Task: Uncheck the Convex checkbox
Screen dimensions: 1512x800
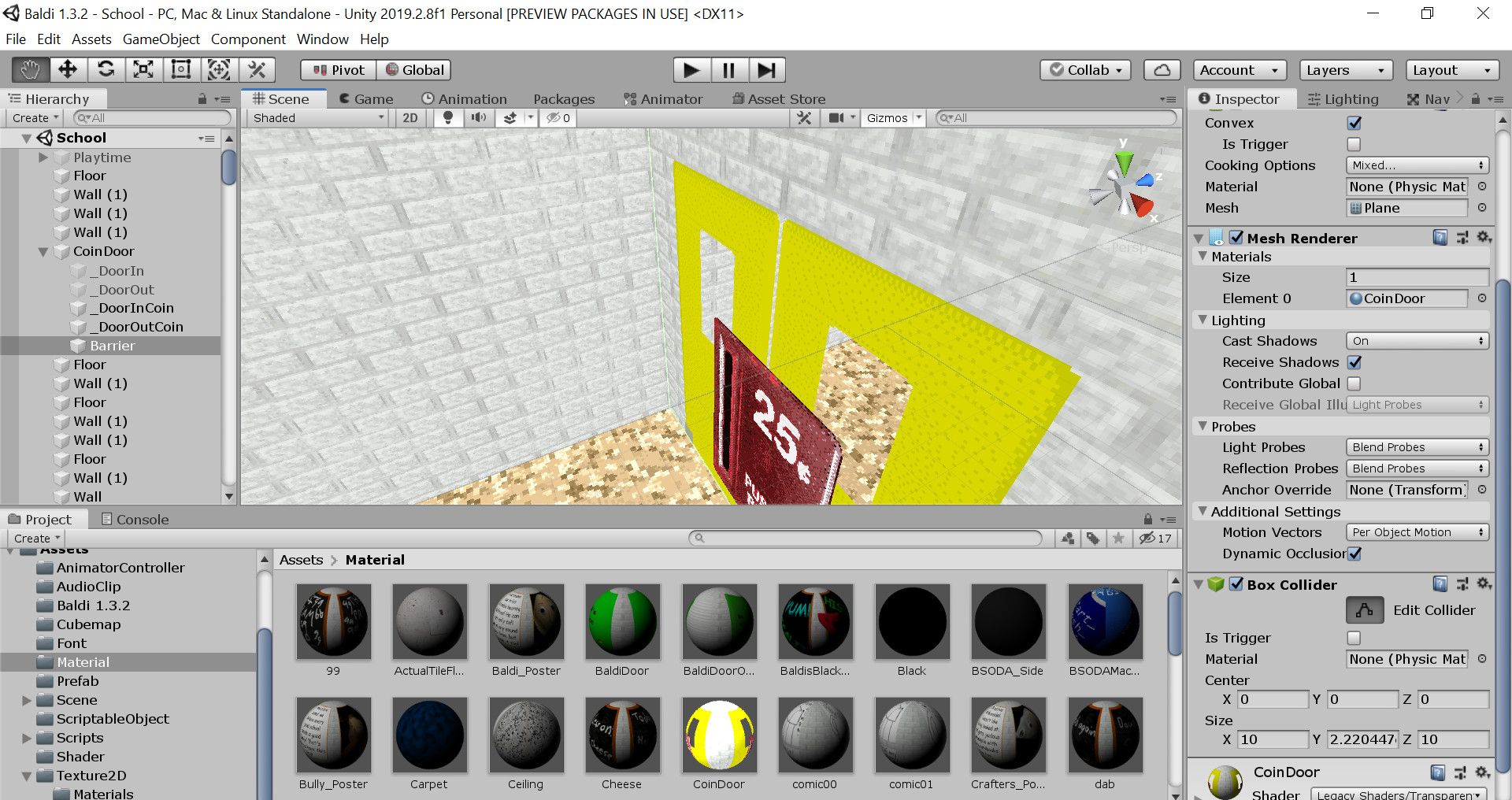Action: coord(1354,123)
